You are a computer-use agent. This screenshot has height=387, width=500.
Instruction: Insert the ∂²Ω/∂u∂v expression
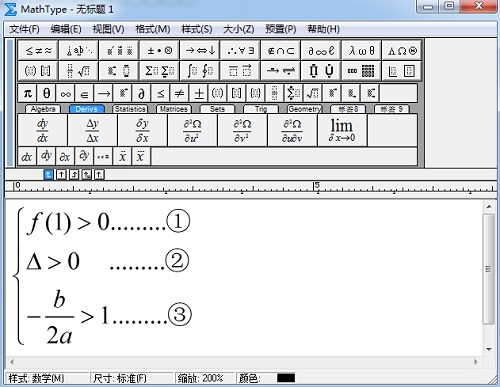pos(292,130)
